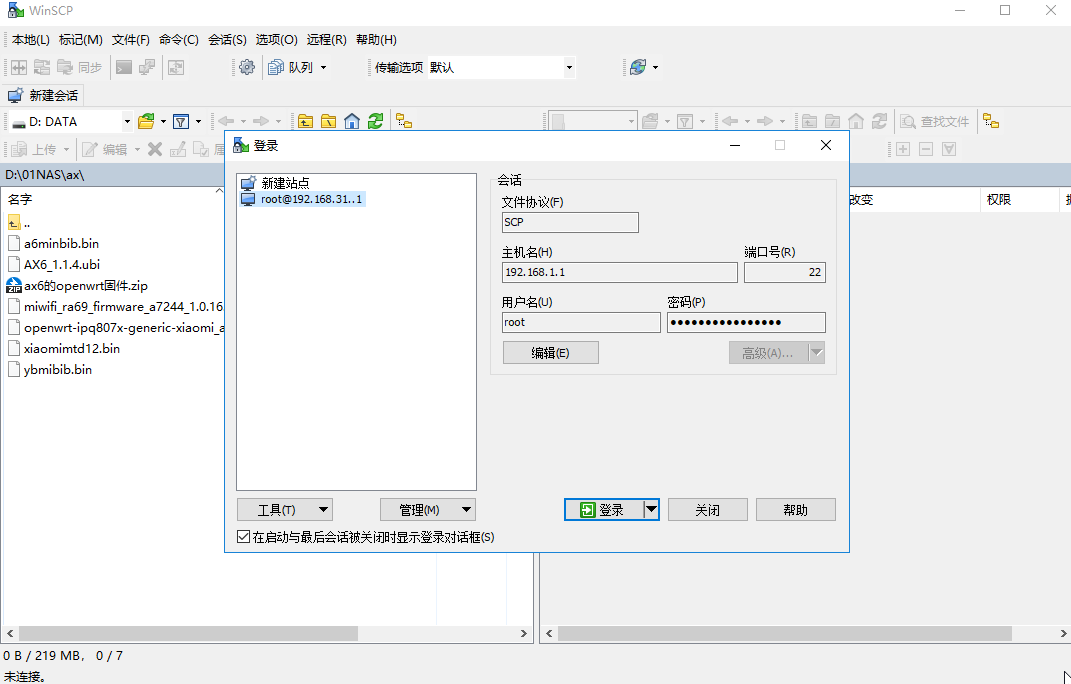Sort local files by 名字 column header
Viewport: 1071px width, 684px height.
113,200
